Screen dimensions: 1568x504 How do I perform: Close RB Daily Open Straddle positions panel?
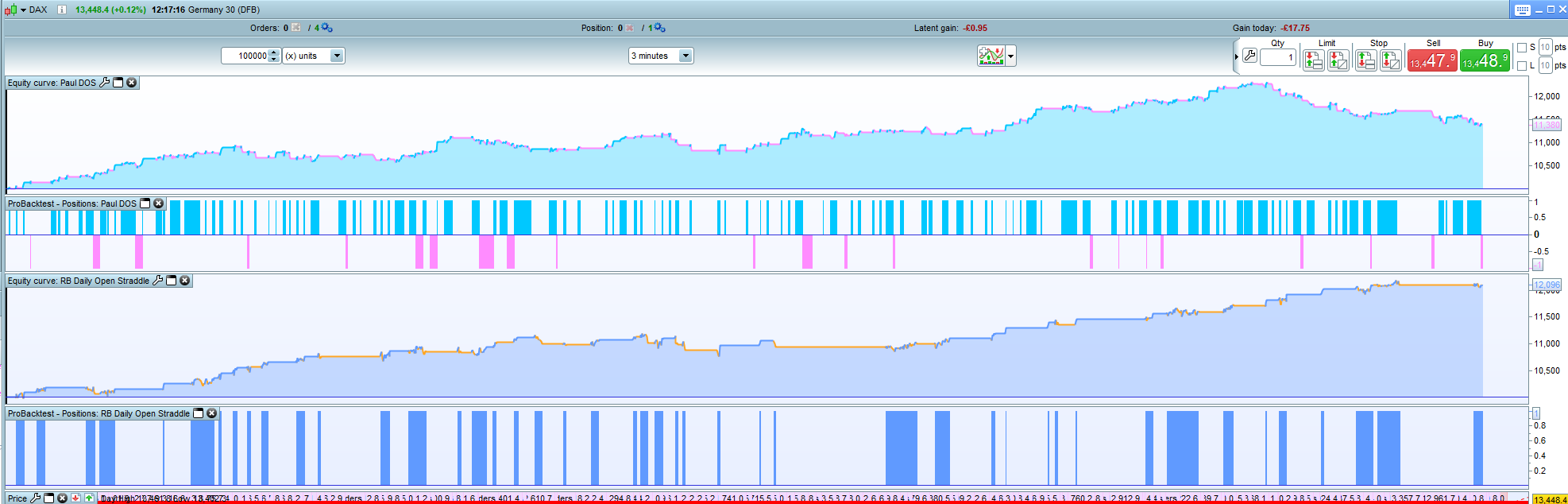pos(212,413)
